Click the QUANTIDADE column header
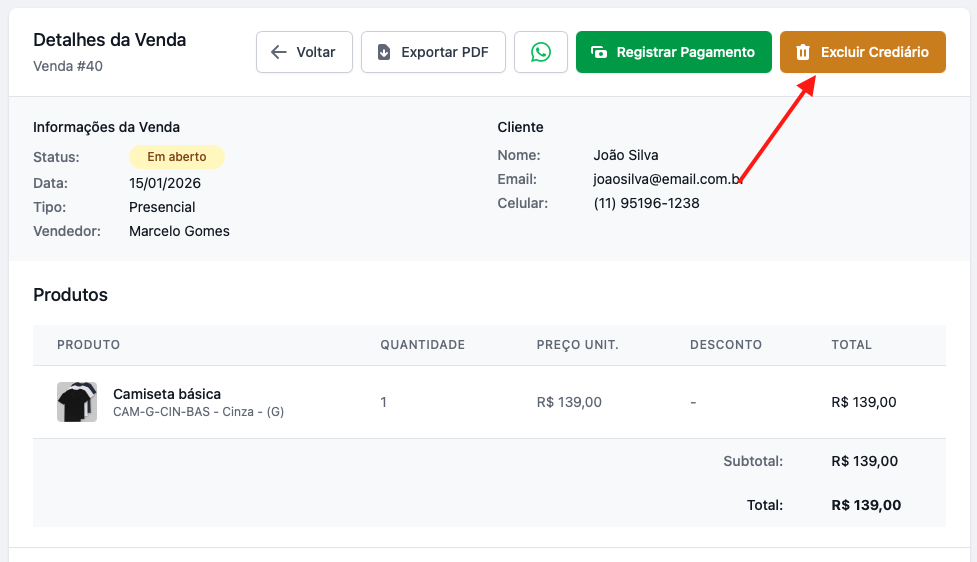 click(422, 345)
